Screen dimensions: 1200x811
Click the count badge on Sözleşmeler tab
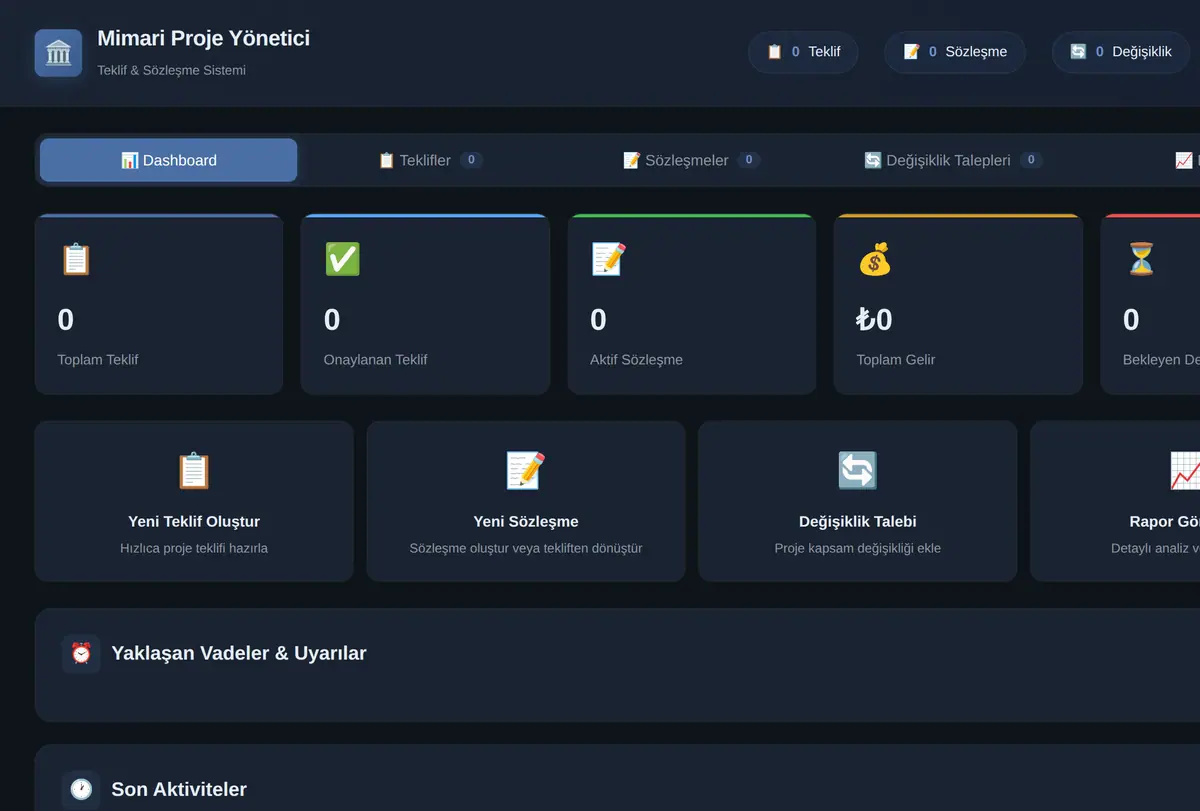tap(749, 160)
